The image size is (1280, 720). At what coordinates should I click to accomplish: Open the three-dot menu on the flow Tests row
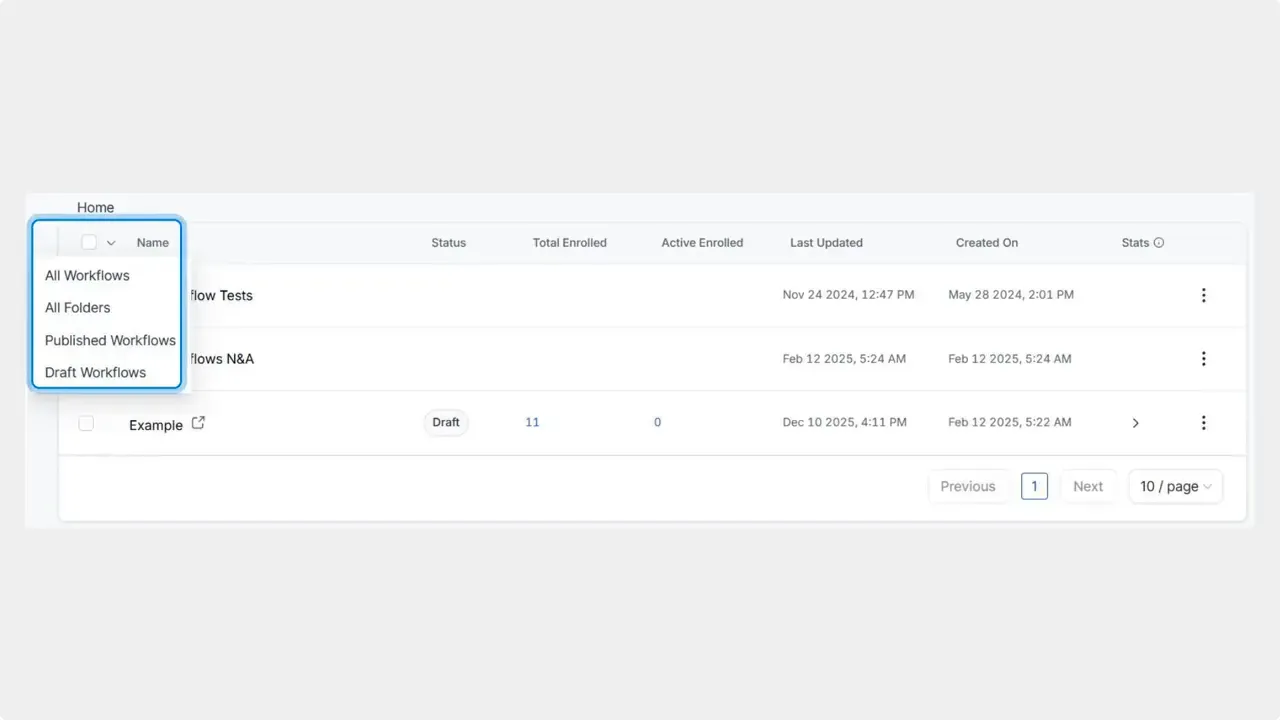pyautogui.click(x=1203, y=295)
